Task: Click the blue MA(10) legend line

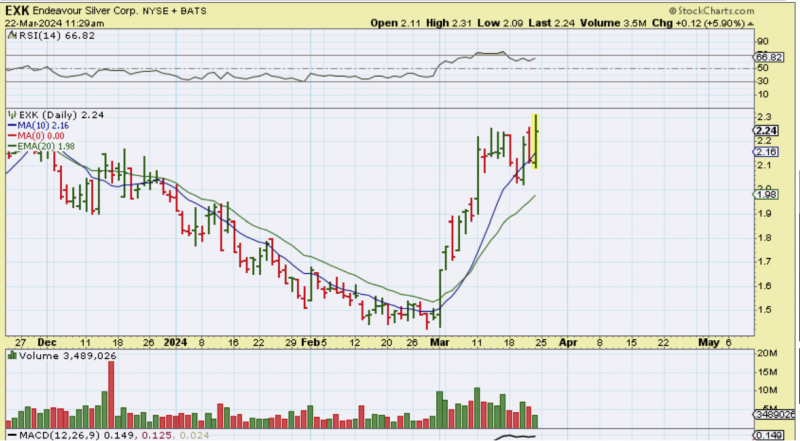Action: point(10,127)
